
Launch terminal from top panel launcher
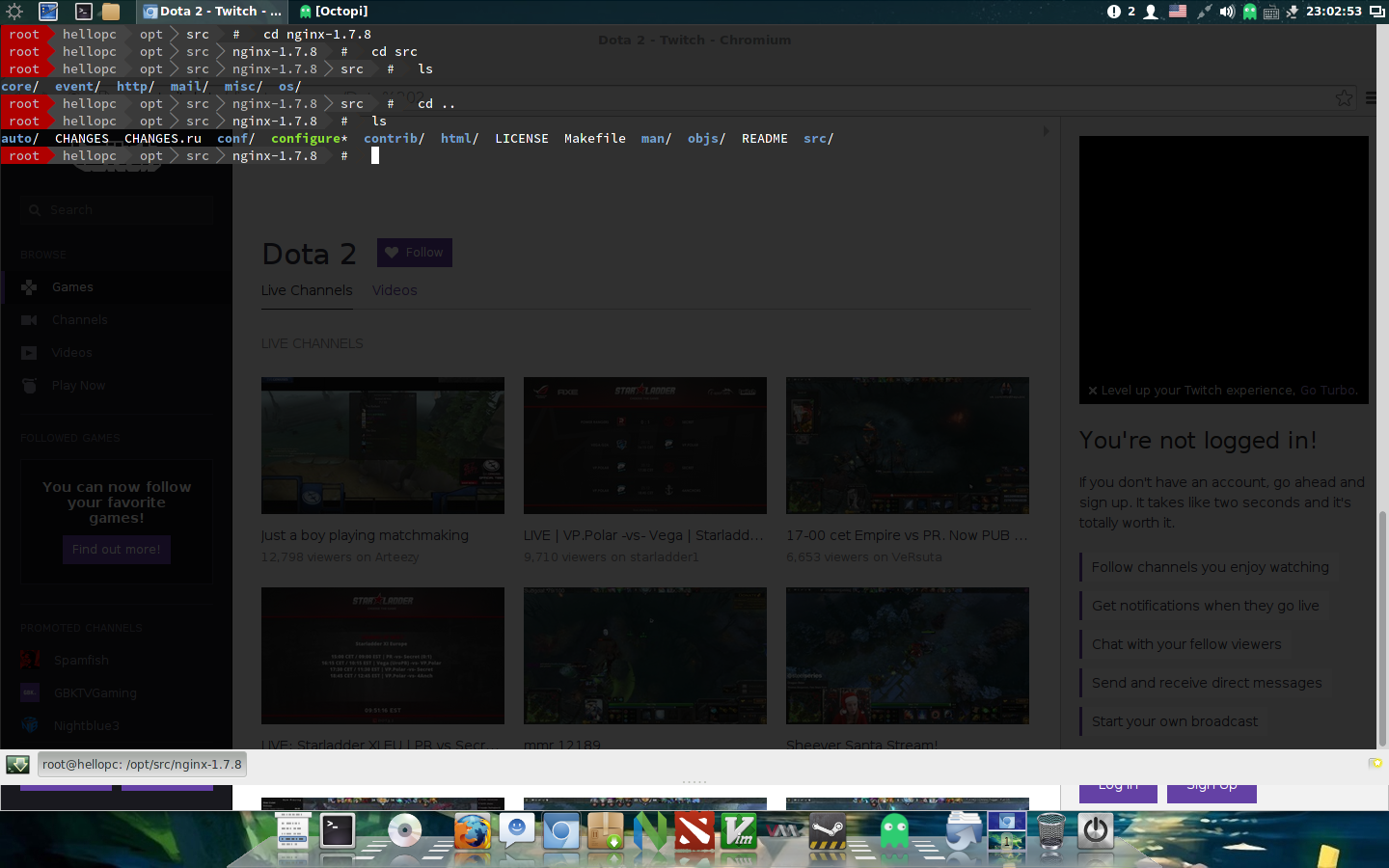click(84, 12)
